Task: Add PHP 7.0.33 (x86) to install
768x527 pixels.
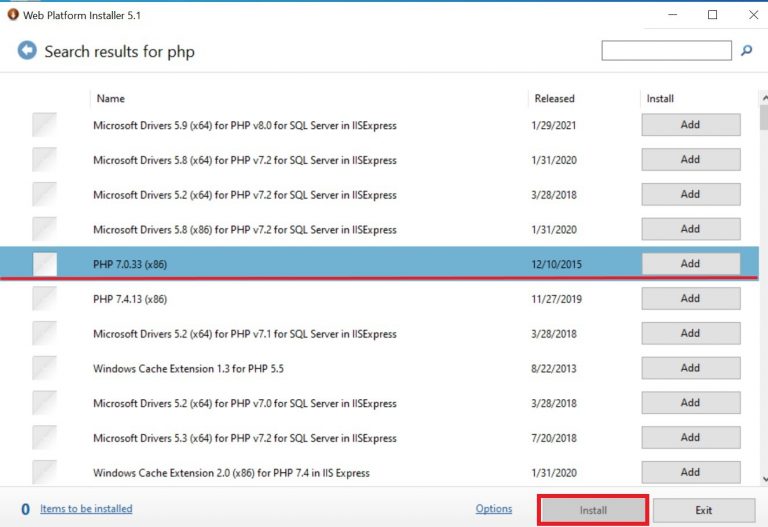Action: click(690, 264)
